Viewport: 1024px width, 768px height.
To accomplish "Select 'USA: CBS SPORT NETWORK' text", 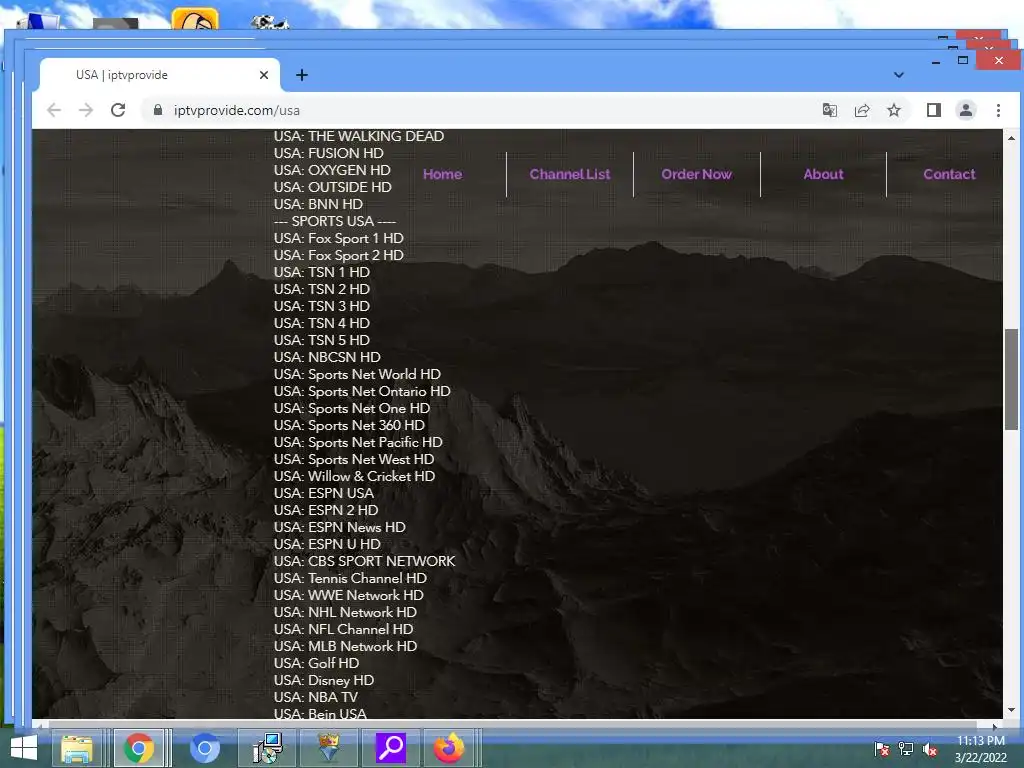I will pyautogui.click(x=364, y=561).
